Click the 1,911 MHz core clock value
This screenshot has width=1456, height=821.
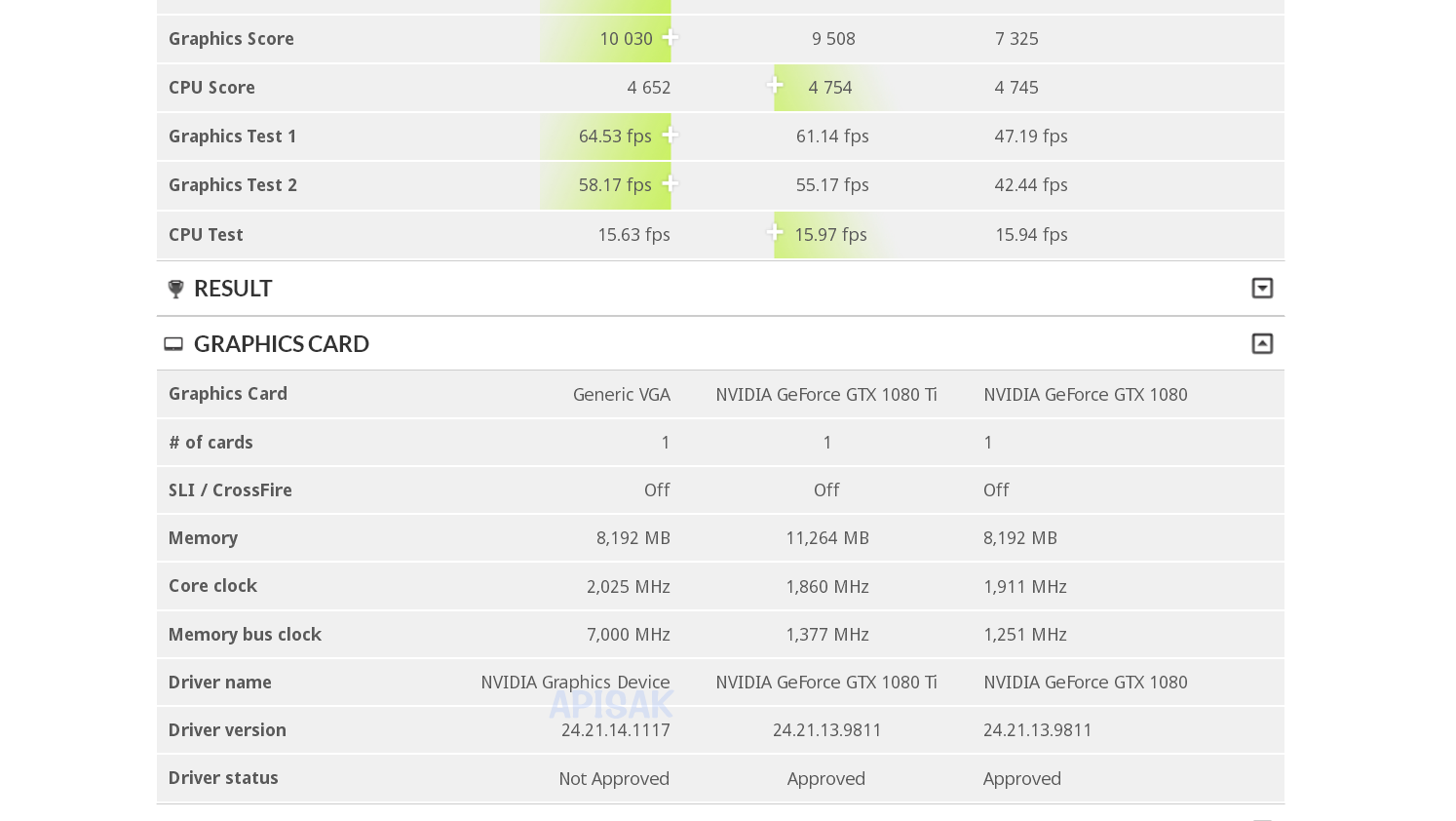pos(1025,587)
